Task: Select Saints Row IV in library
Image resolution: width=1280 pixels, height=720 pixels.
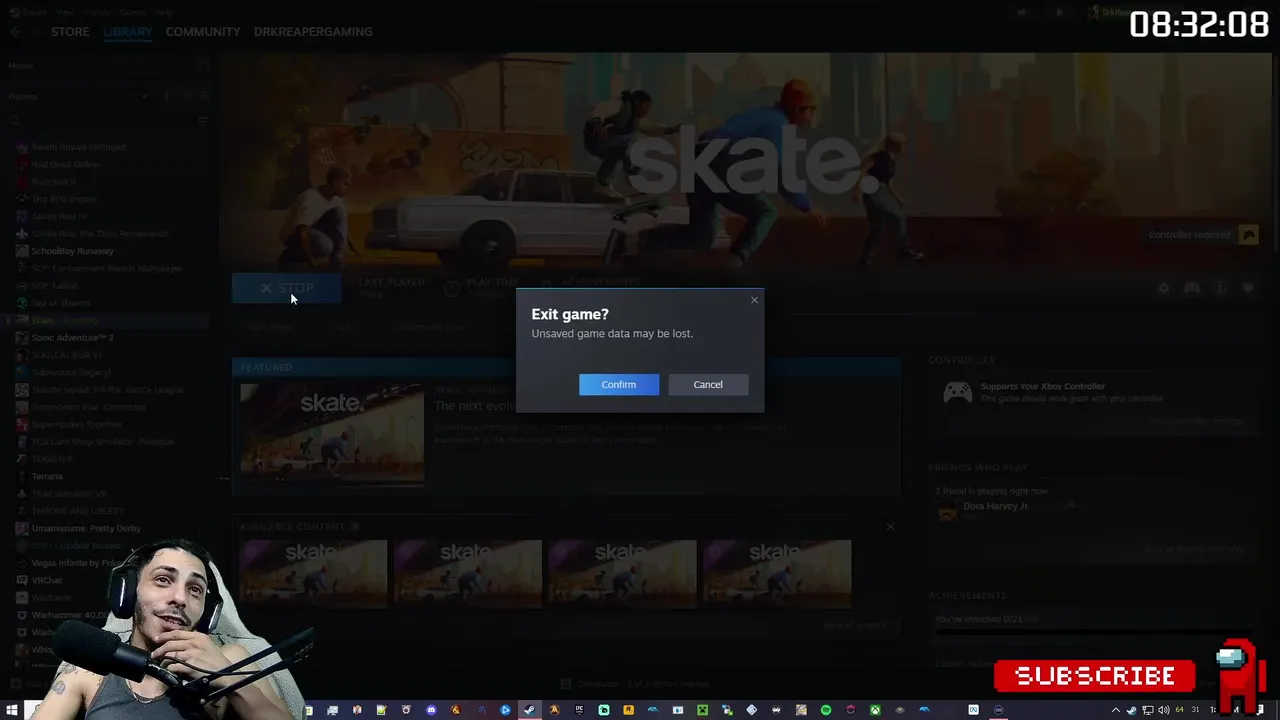Action: click(x=59, y=216)
